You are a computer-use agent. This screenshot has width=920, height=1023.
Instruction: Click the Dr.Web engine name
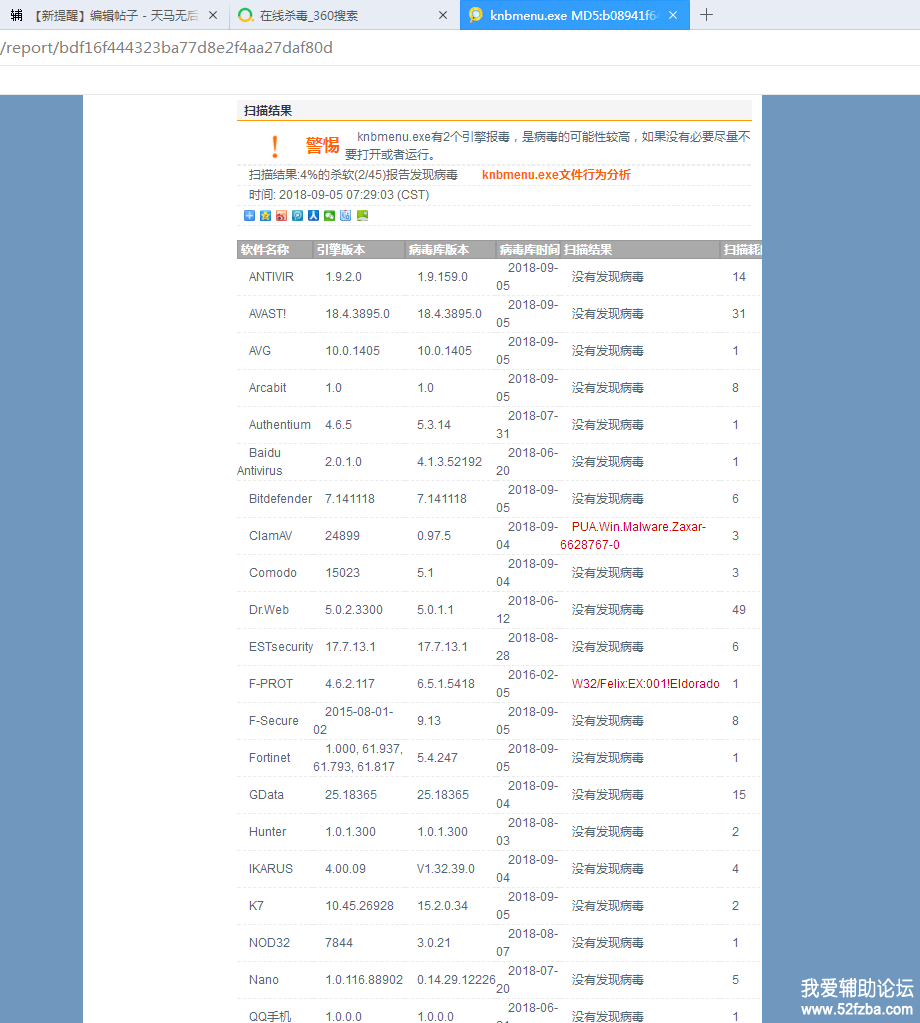[x=269, y=610]
